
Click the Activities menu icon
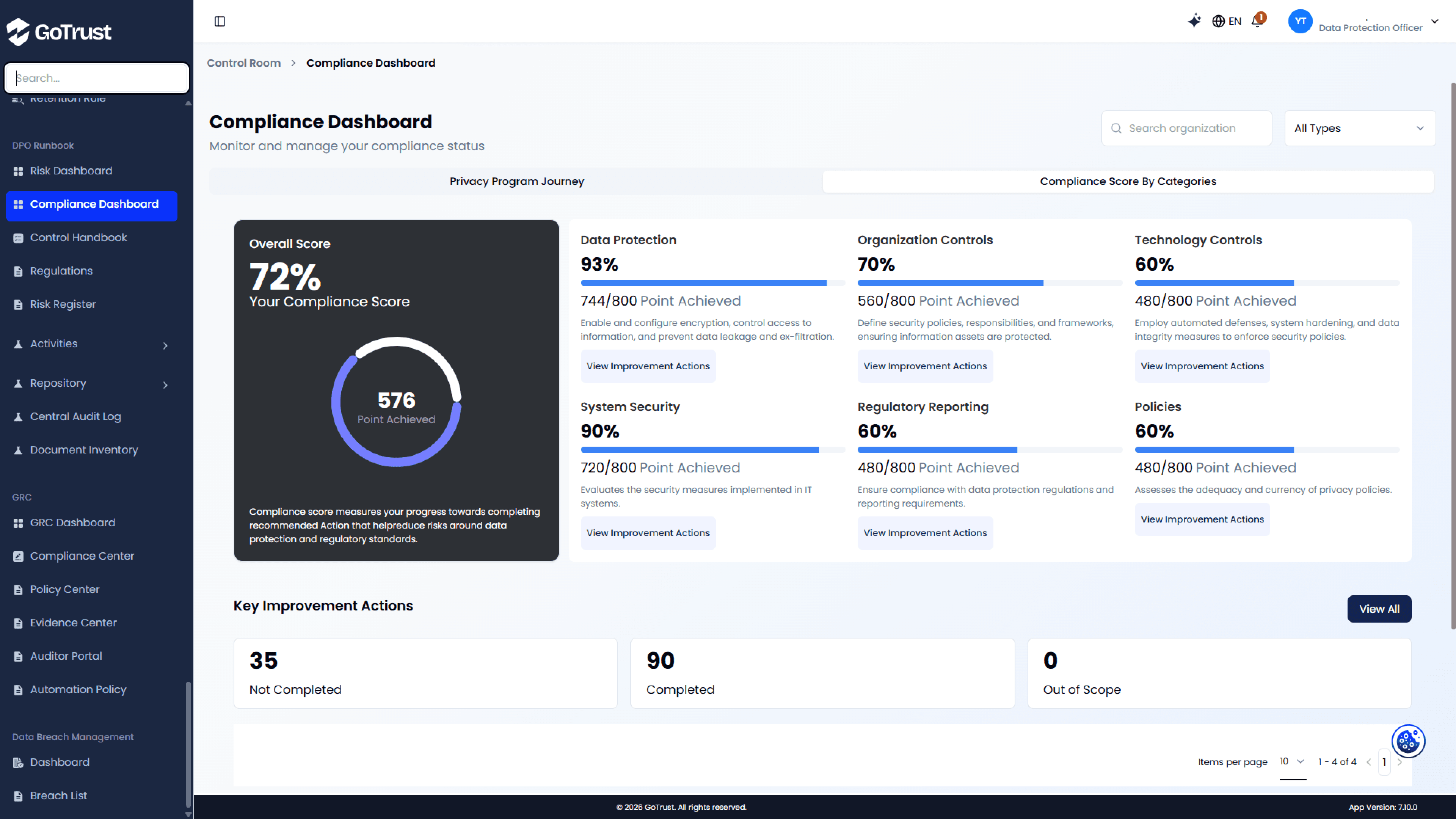[18, 344]
